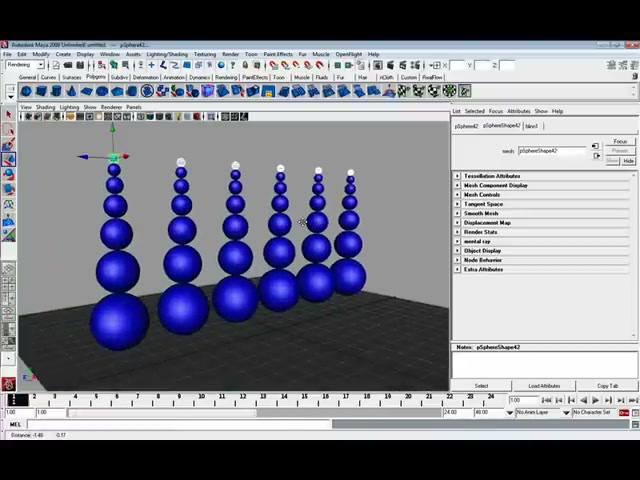Switch to the blinn1 attribute tab
The width and height of the screenshot is (640, 480).
click(532, 126)
